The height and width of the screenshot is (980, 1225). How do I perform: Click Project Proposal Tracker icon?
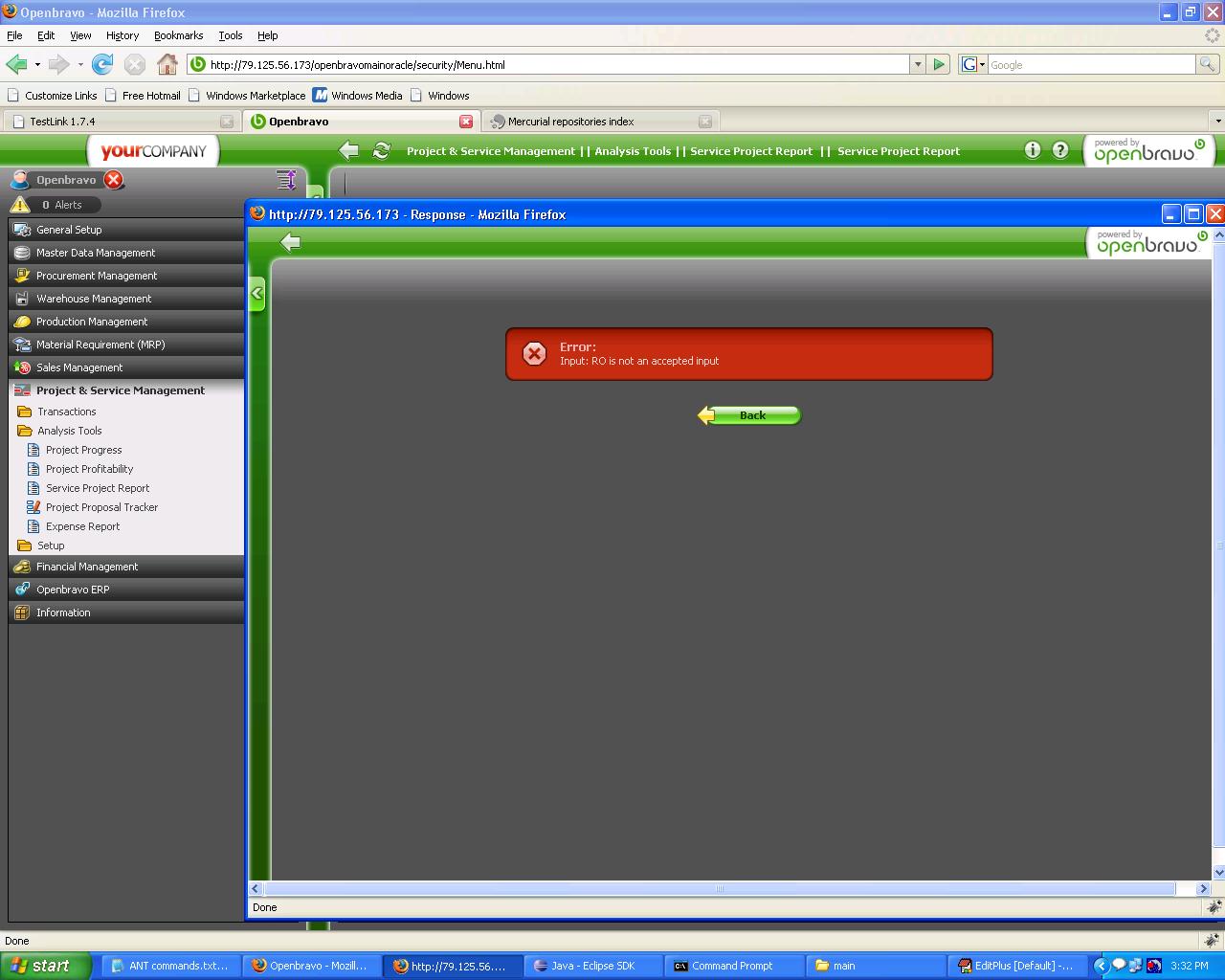33,507
